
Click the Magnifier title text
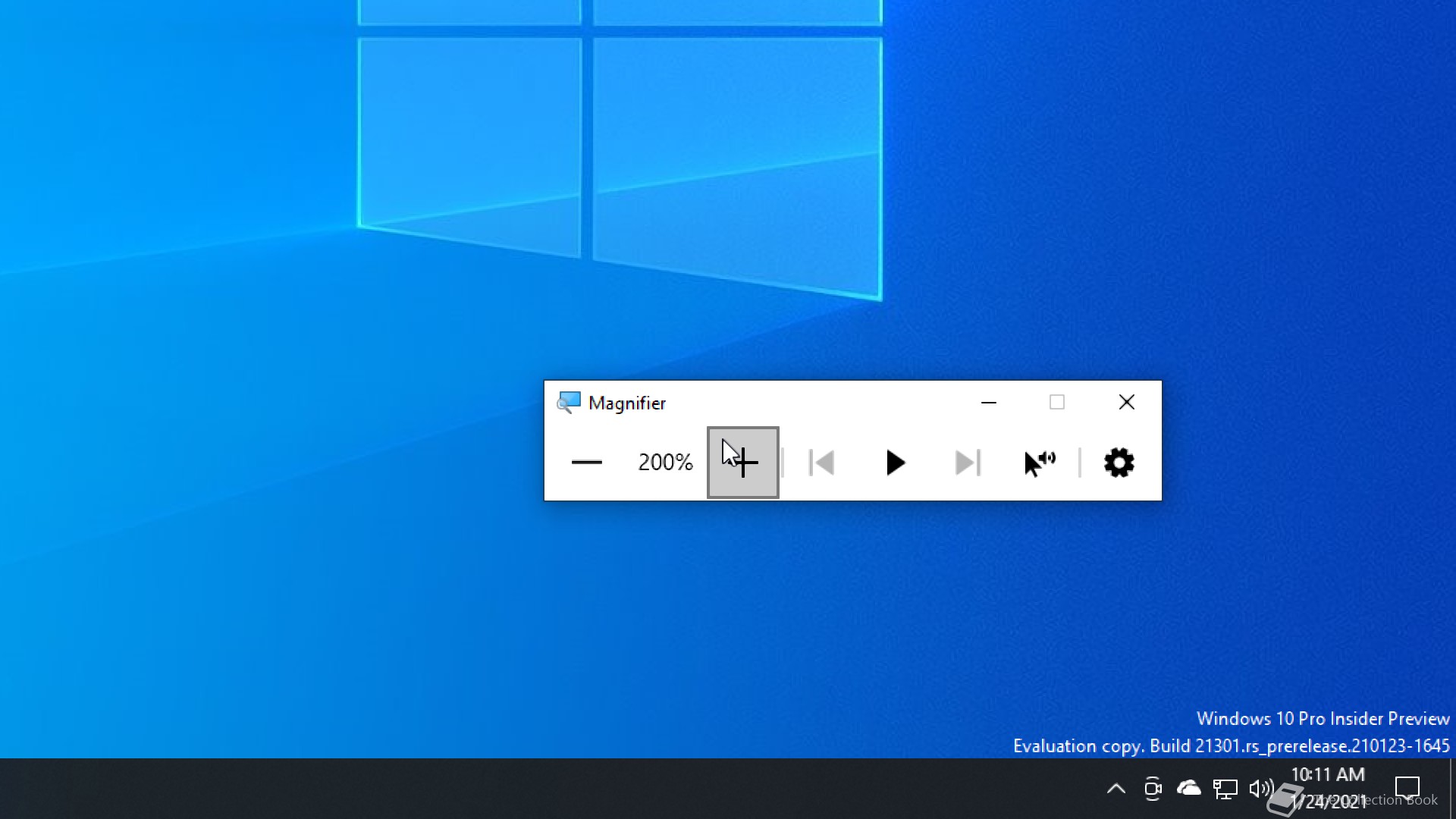click(627, 403)
